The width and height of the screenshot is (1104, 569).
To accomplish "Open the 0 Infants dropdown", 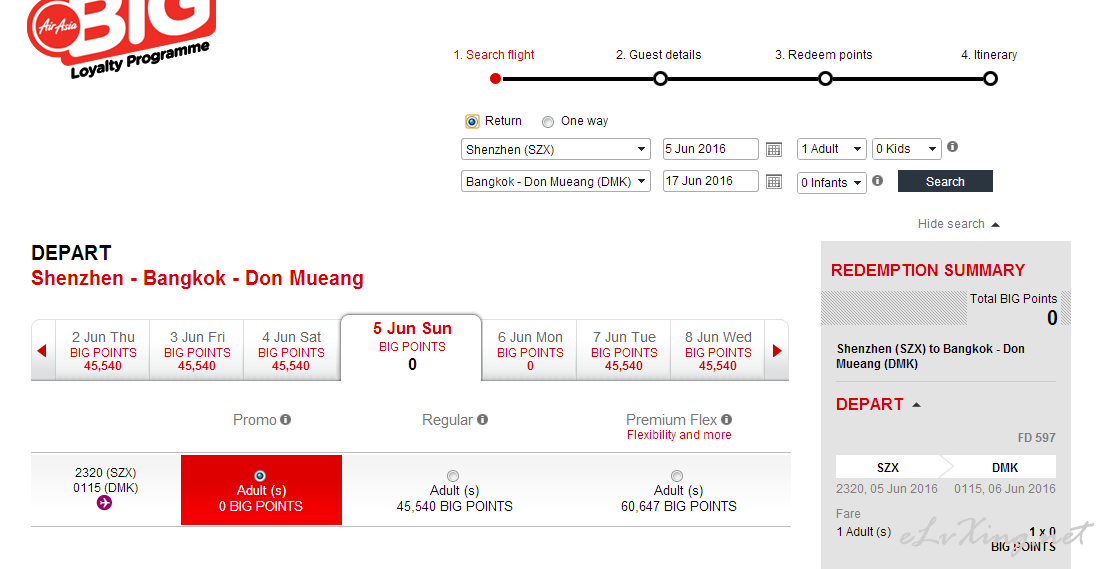I will click(832, 182).
